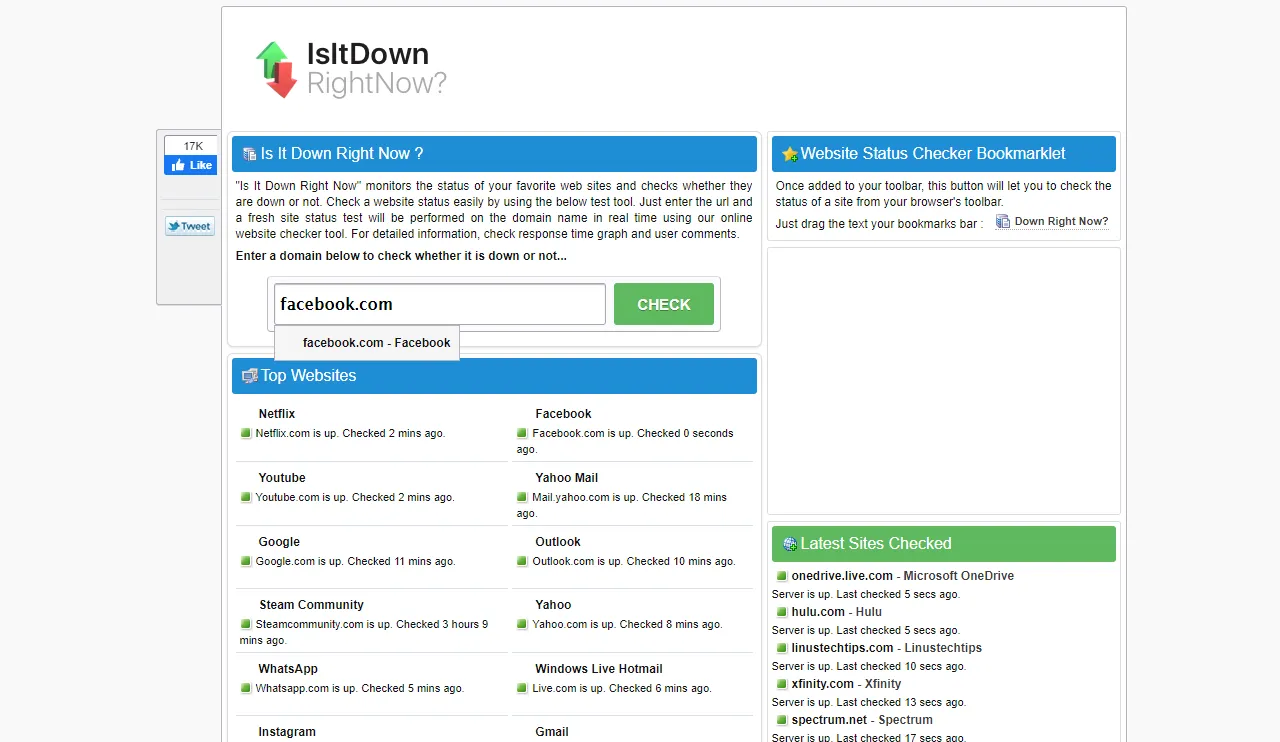Open the WhatsApp link

coord(288,669)
